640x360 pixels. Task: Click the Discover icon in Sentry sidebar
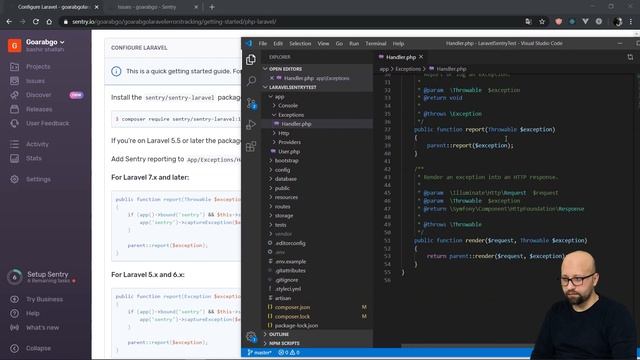(x=14, y=95)
